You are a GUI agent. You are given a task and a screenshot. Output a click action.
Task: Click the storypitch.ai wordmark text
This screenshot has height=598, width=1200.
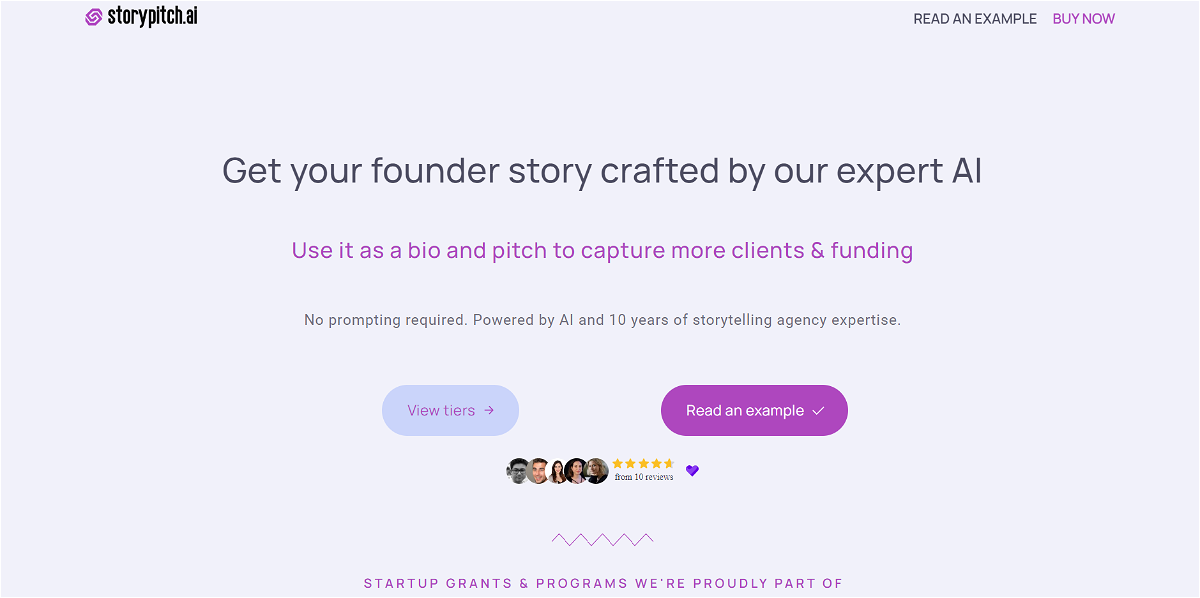point(152,17)
